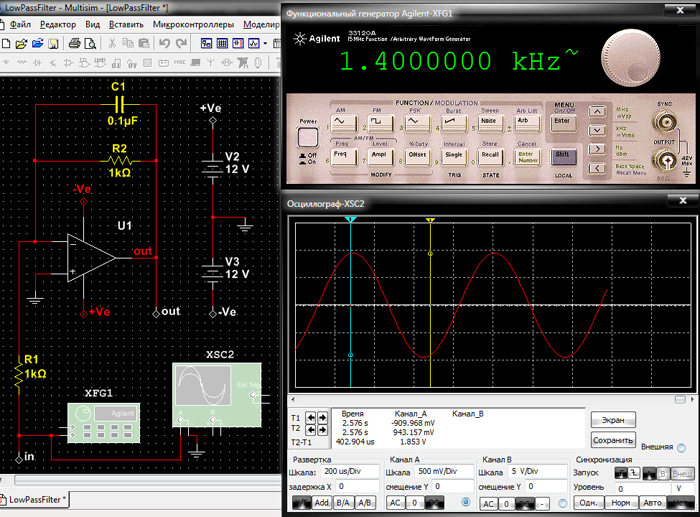Open the Микроконтроллеры menu
The image size is (700, 517).
(x=193, y=25)
